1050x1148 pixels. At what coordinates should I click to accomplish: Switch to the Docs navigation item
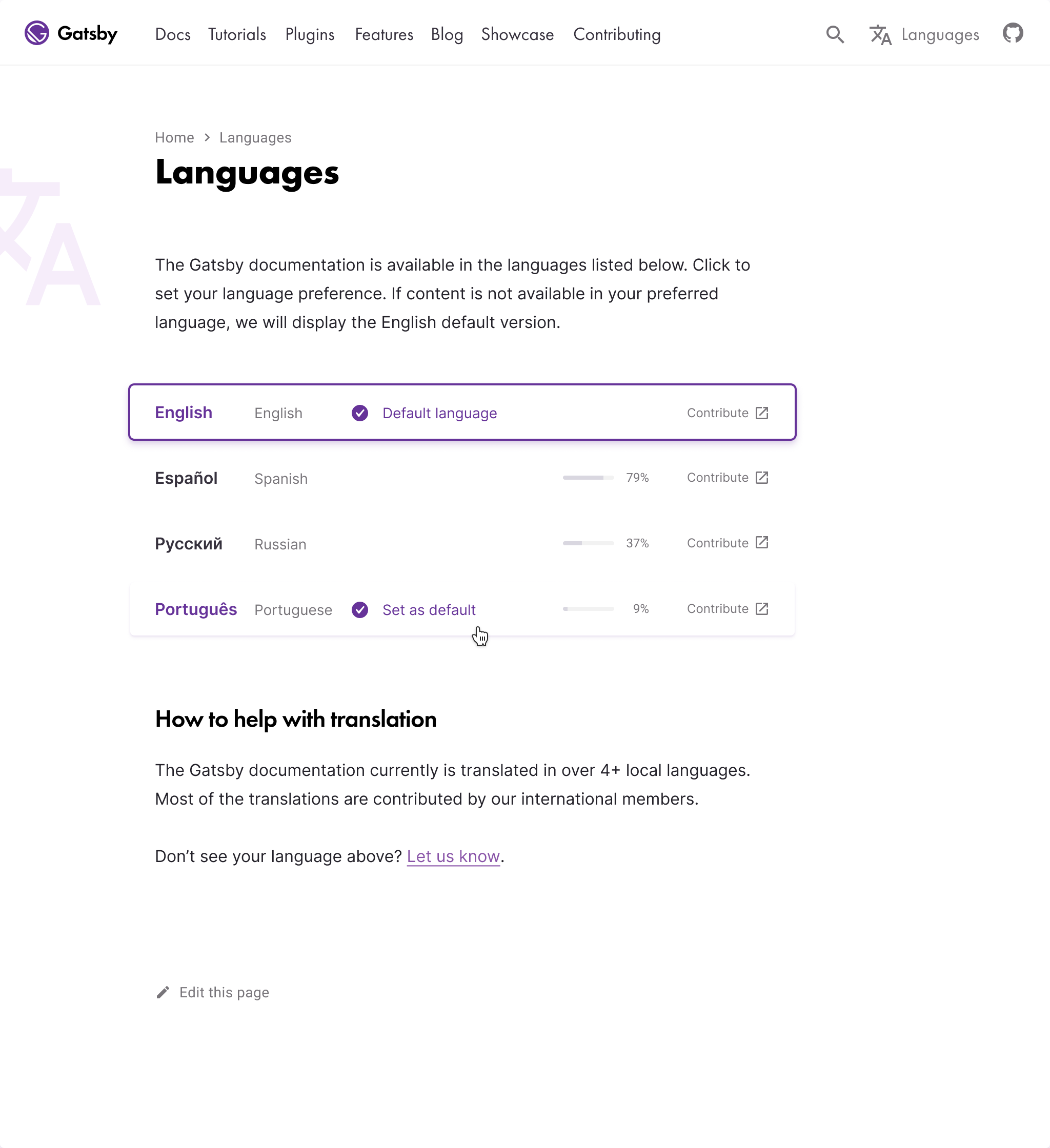172,34
